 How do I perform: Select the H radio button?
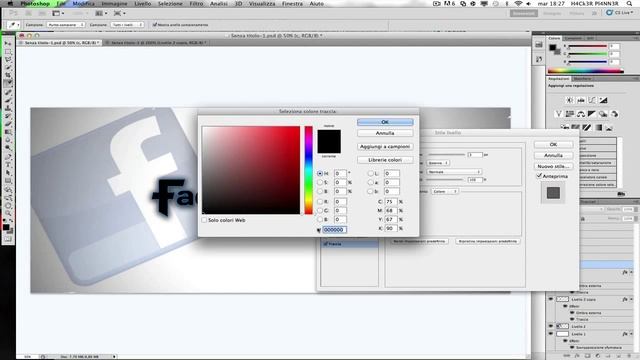click(320, 173)
